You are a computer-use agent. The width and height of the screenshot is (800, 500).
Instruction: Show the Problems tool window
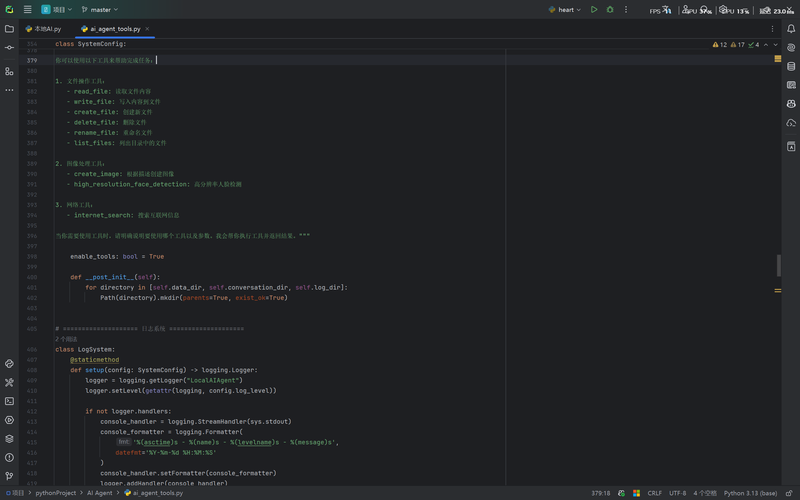[x=9, y=457]
